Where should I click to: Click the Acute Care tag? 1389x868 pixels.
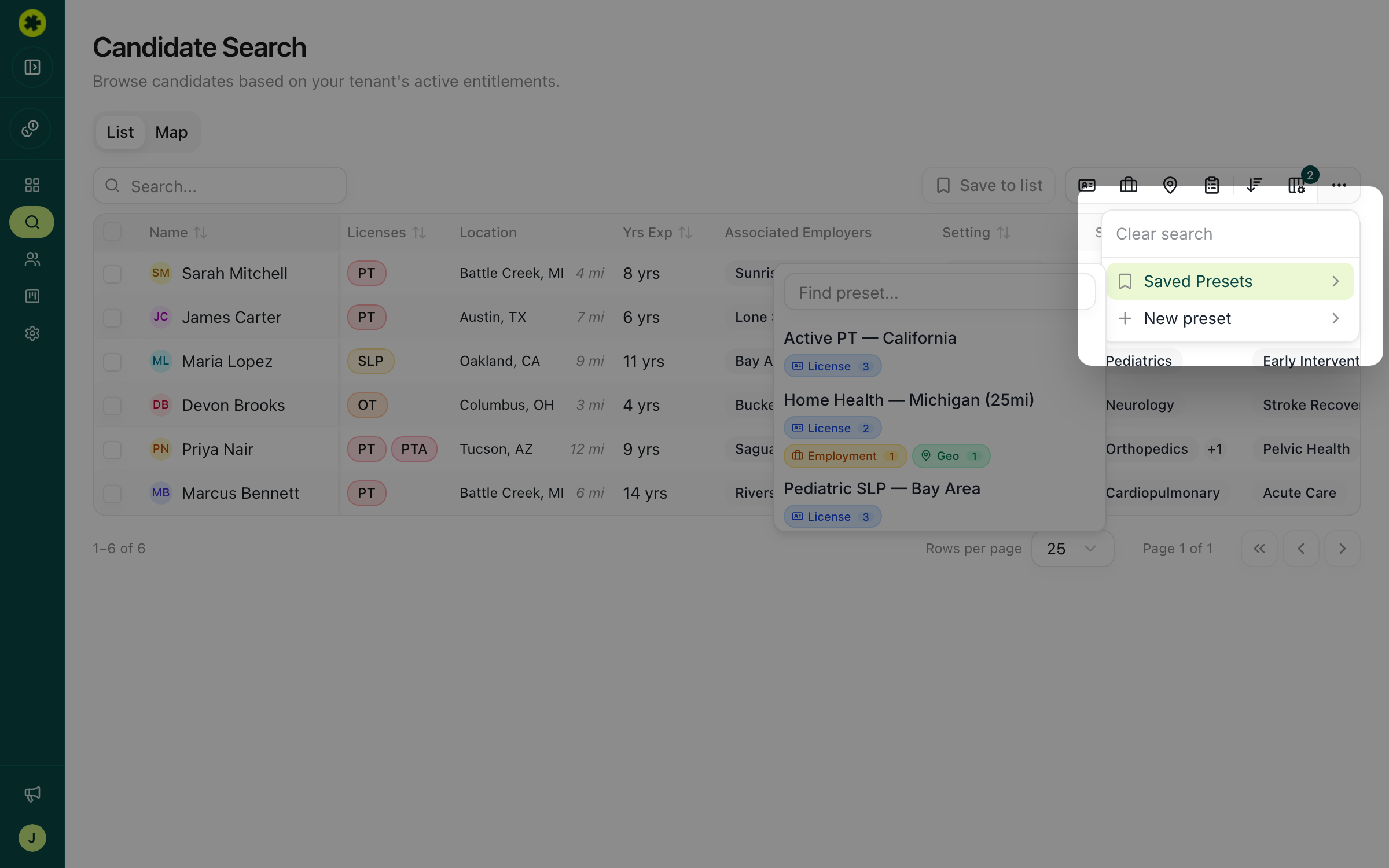click(x=1299, y=493)
